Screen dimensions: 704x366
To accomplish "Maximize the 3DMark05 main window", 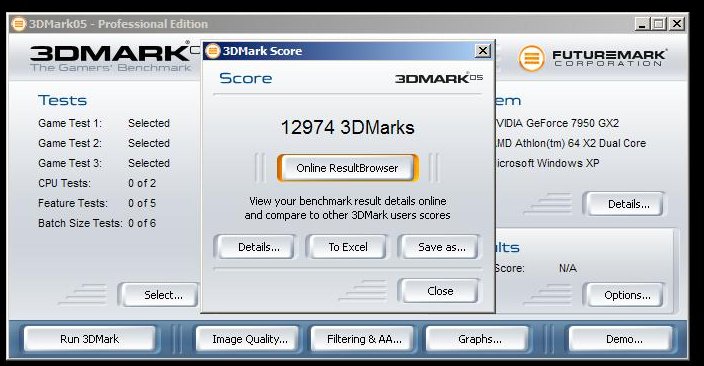I will (659, 24).
